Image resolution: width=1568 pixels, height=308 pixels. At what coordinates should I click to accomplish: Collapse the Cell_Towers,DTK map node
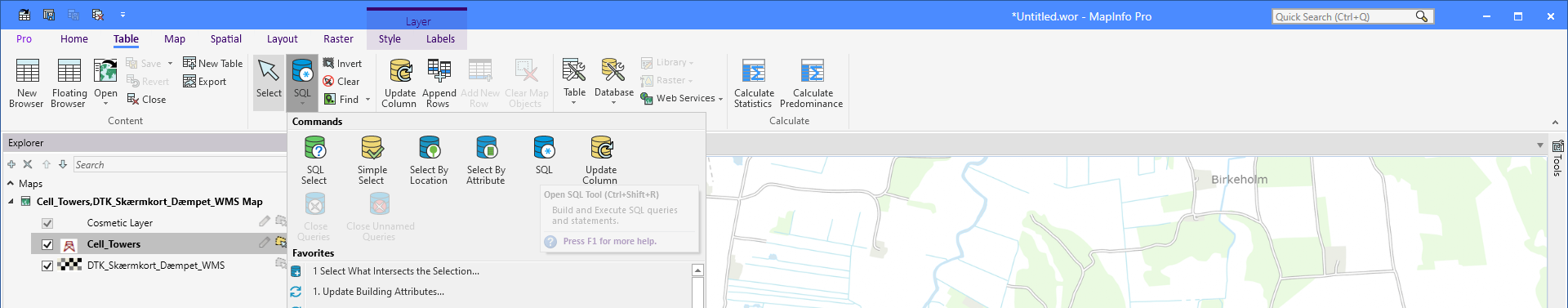pos(11,202)
